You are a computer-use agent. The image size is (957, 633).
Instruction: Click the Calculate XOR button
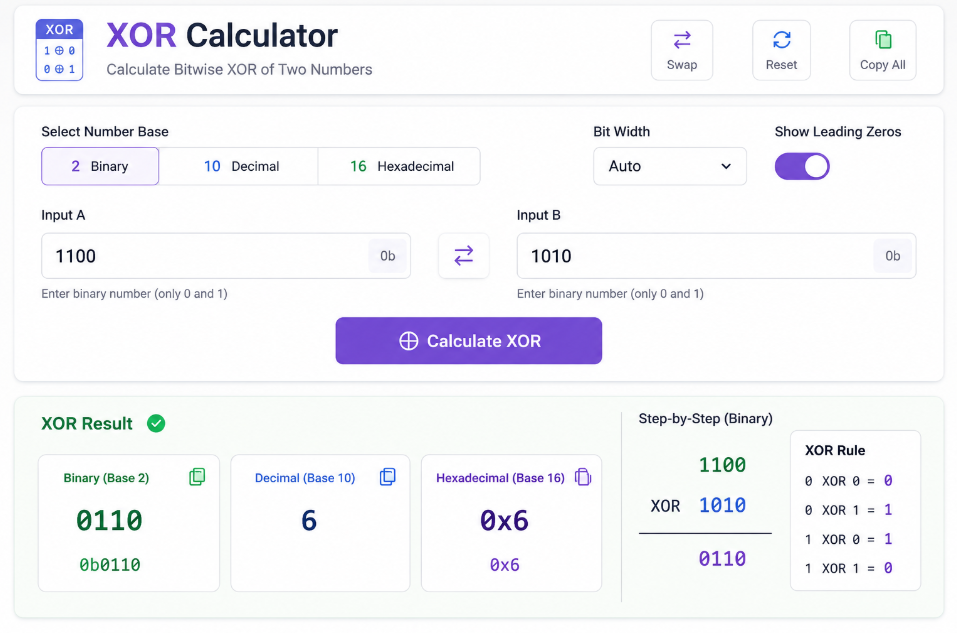(x=469, y=341)
